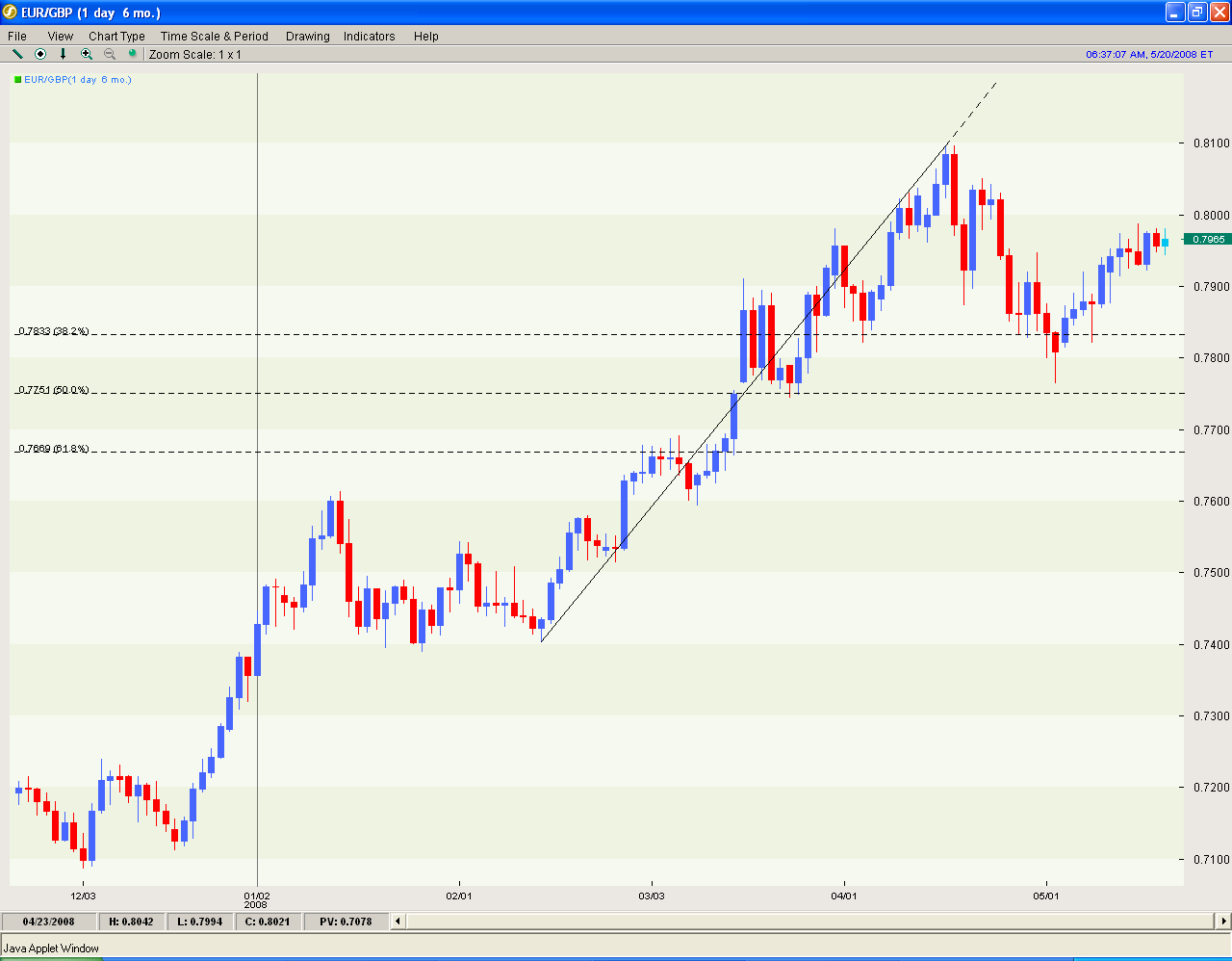Click the PV: 0.7078 status field
The width and height of the screenshot is (1232, 961).
pos(346,922)
